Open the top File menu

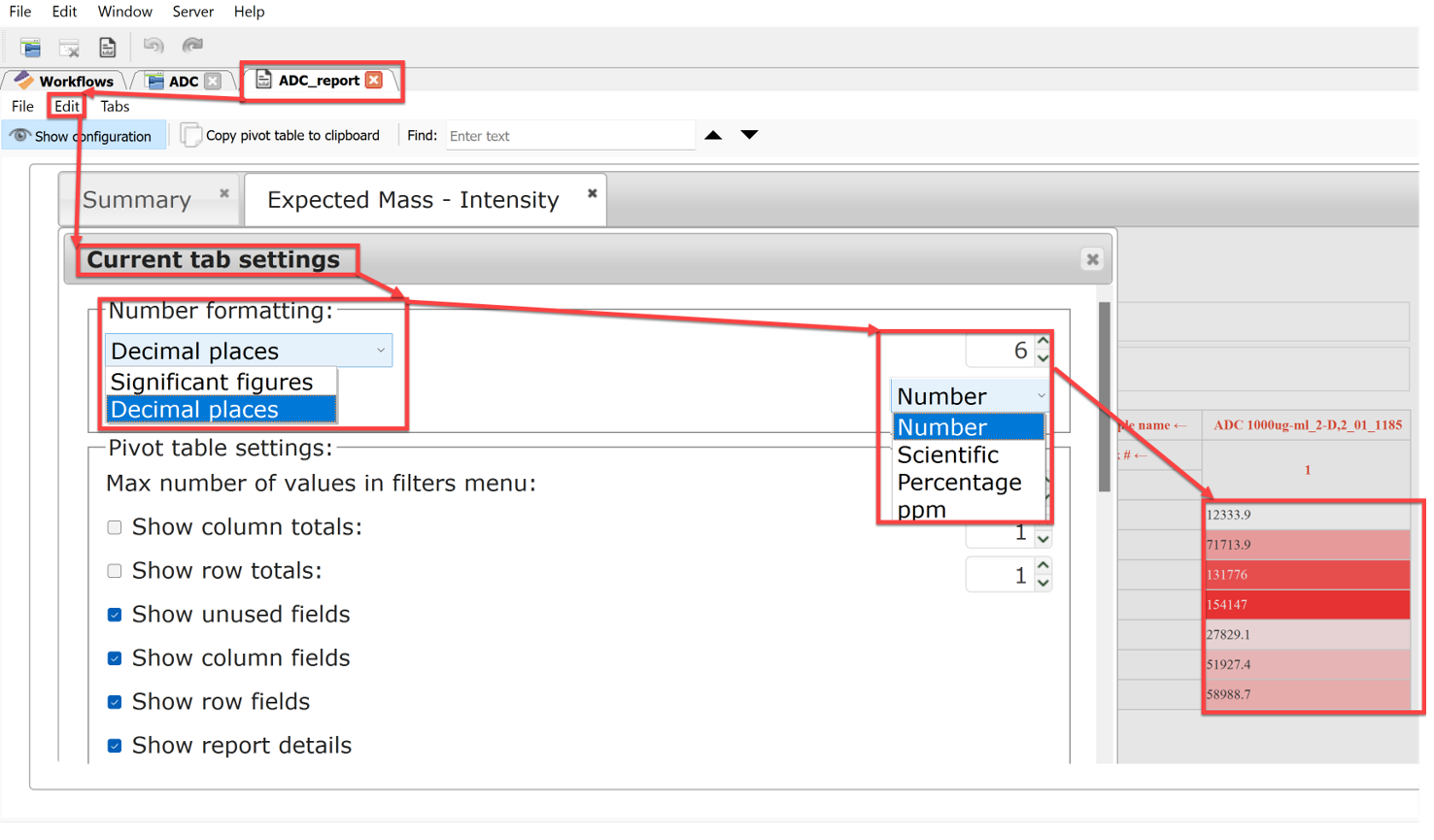coord(19,12)
